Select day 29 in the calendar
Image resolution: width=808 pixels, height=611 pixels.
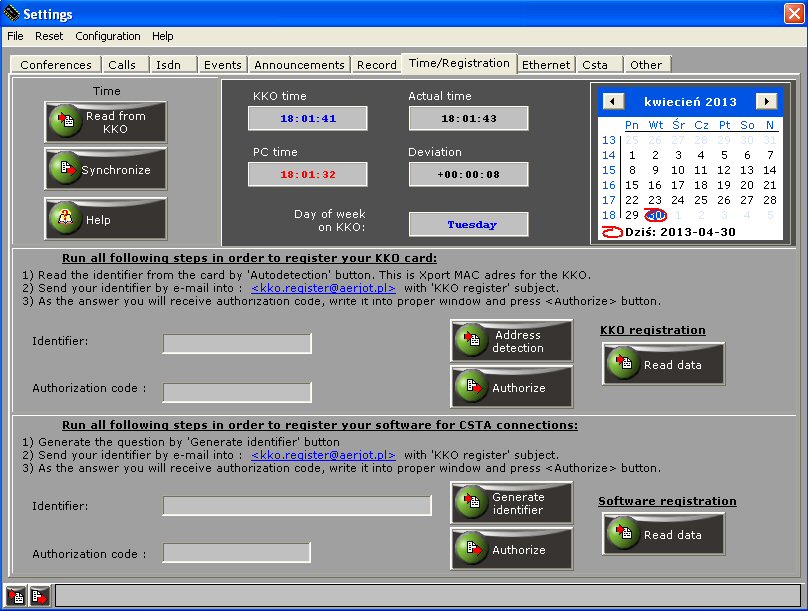click(x=632, y=215)
